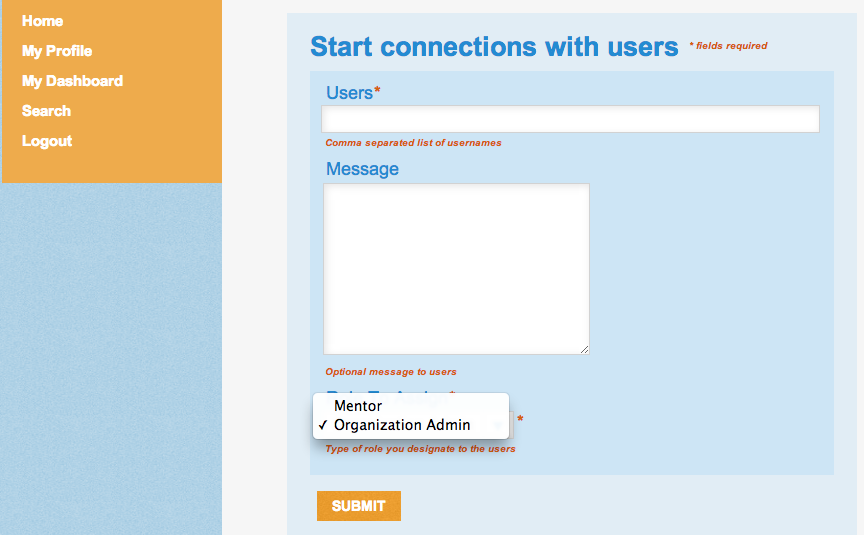Open My Dashboard from sidebar
The image size is (864, 535).
point(72,81)
